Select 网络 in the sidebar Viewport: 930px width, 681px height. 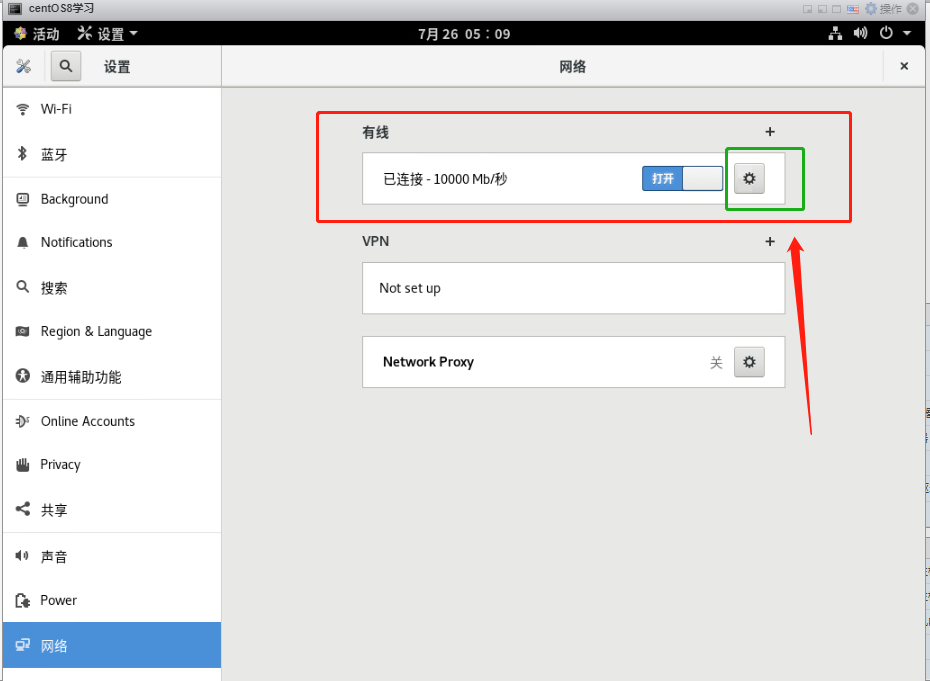(112, 645)
